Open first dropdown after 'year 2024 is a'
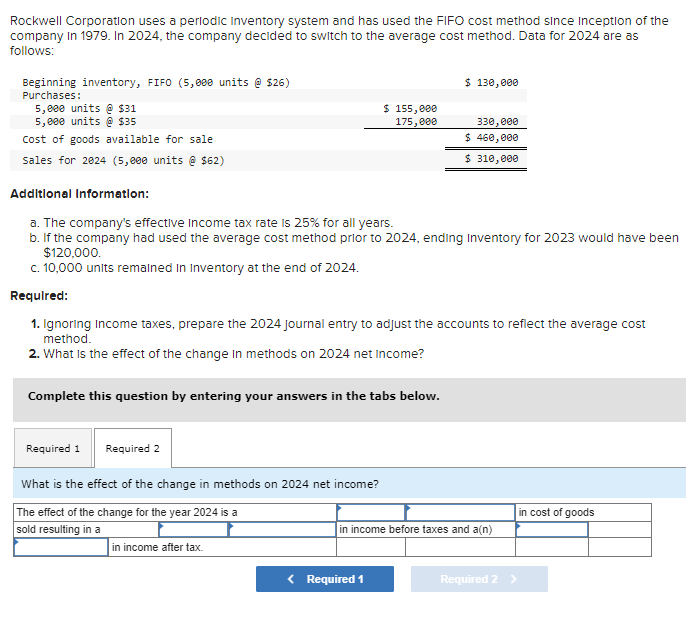Screen dimensions: 686x642 [371, 512]
